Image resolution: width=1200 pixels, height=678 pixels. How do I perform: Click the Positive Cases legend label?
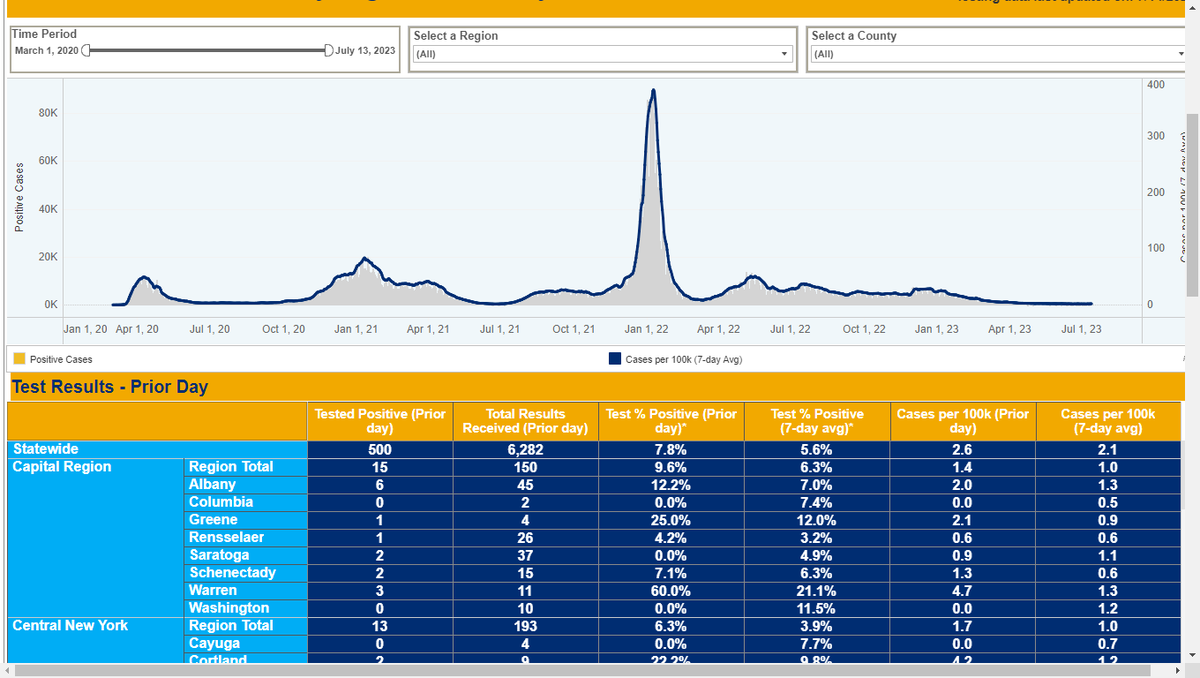coord(61,359)
